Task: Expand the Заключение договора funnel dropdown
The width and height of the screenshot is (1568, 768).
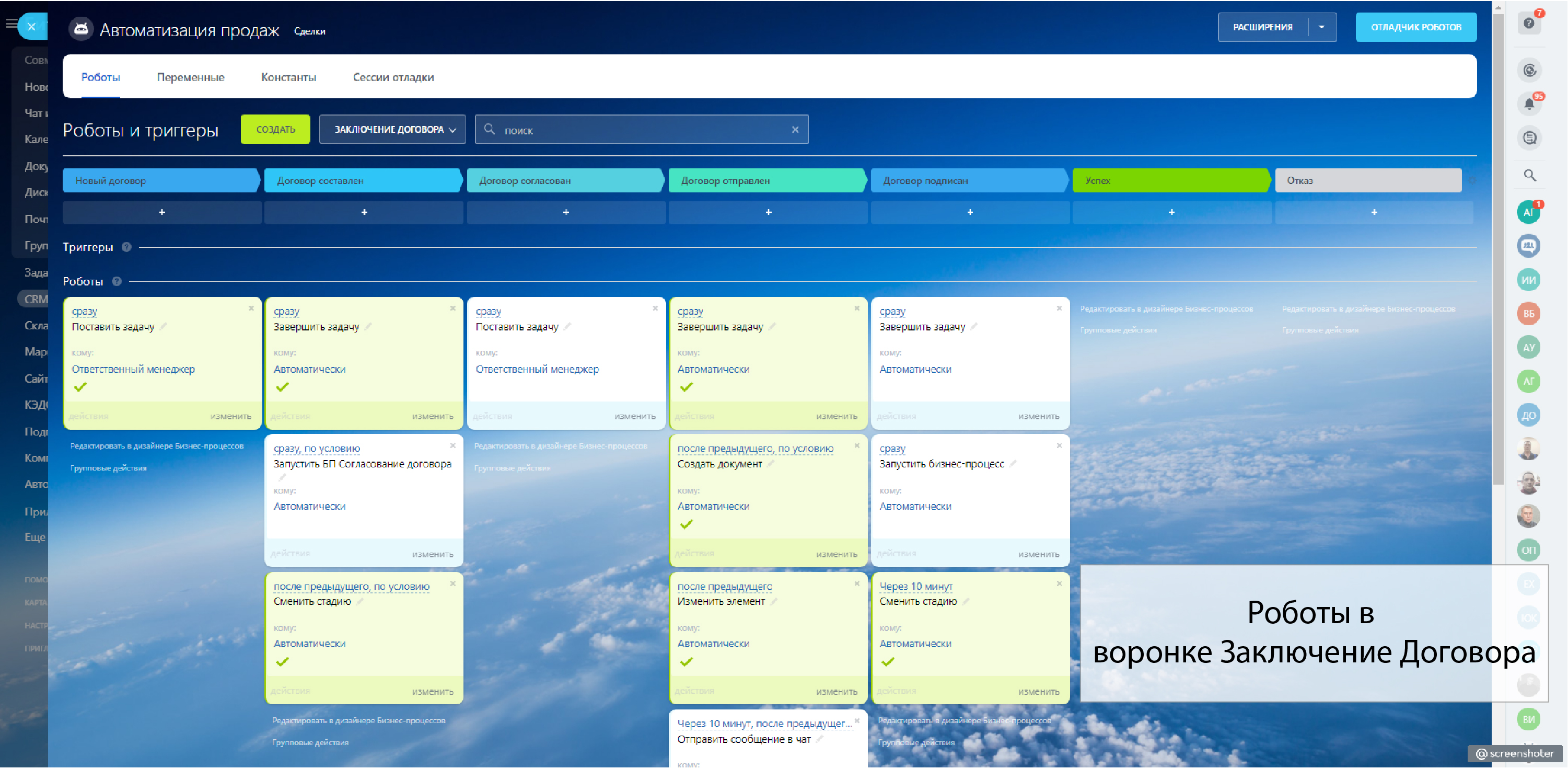Action: pyautogui.click(x=392, y=129)
